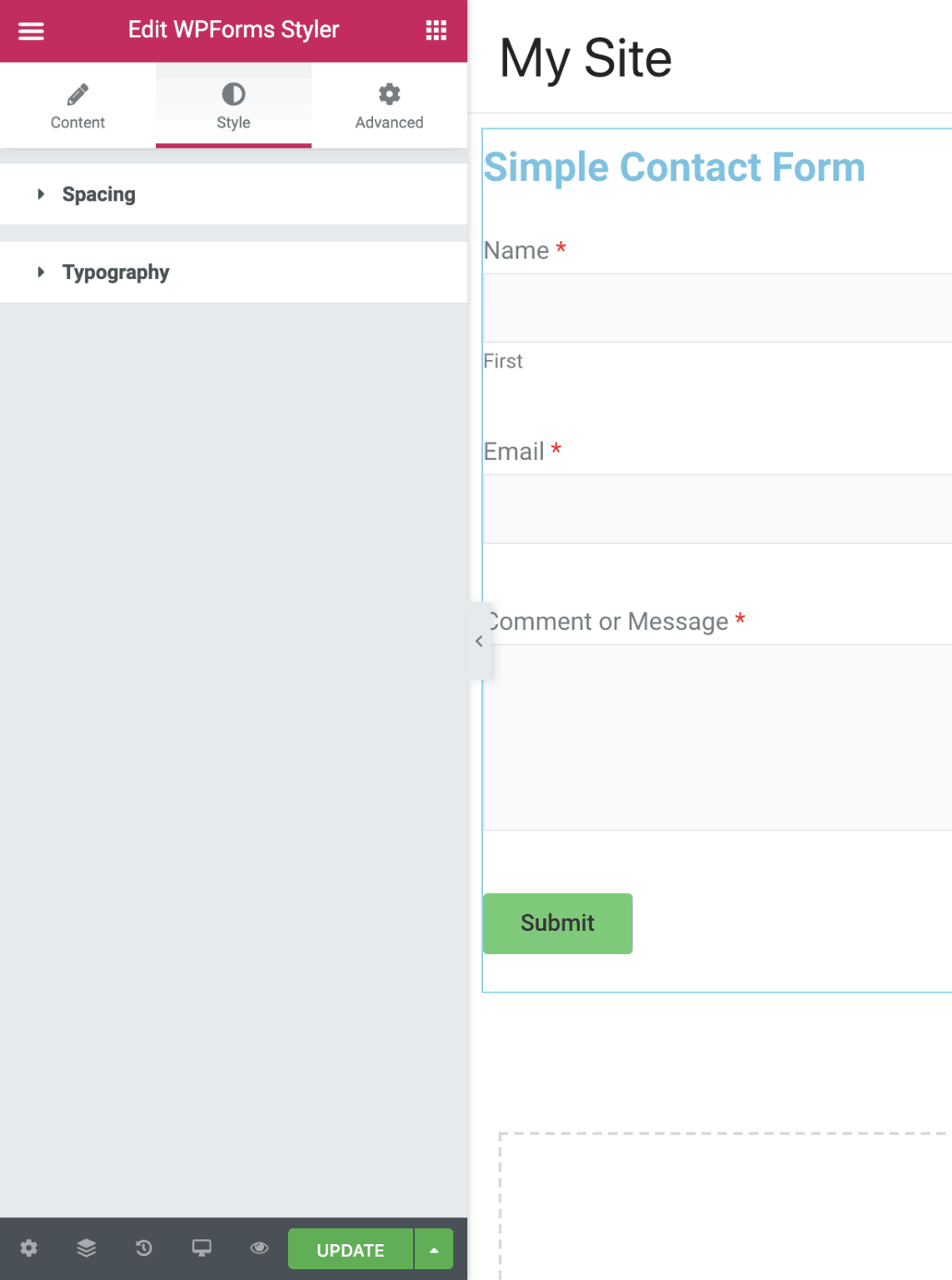The image size is (952, 1280).
Task: Click the Comment or Message textarea
Action: point(716,737)
